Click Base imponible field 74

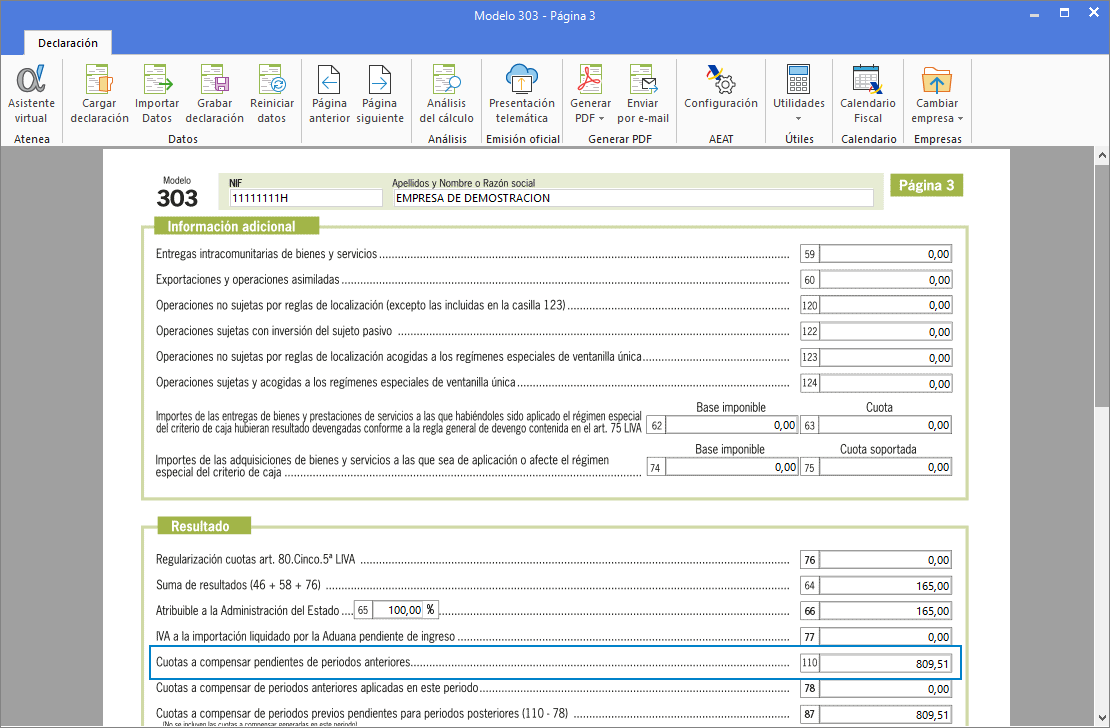pos(731,467)
